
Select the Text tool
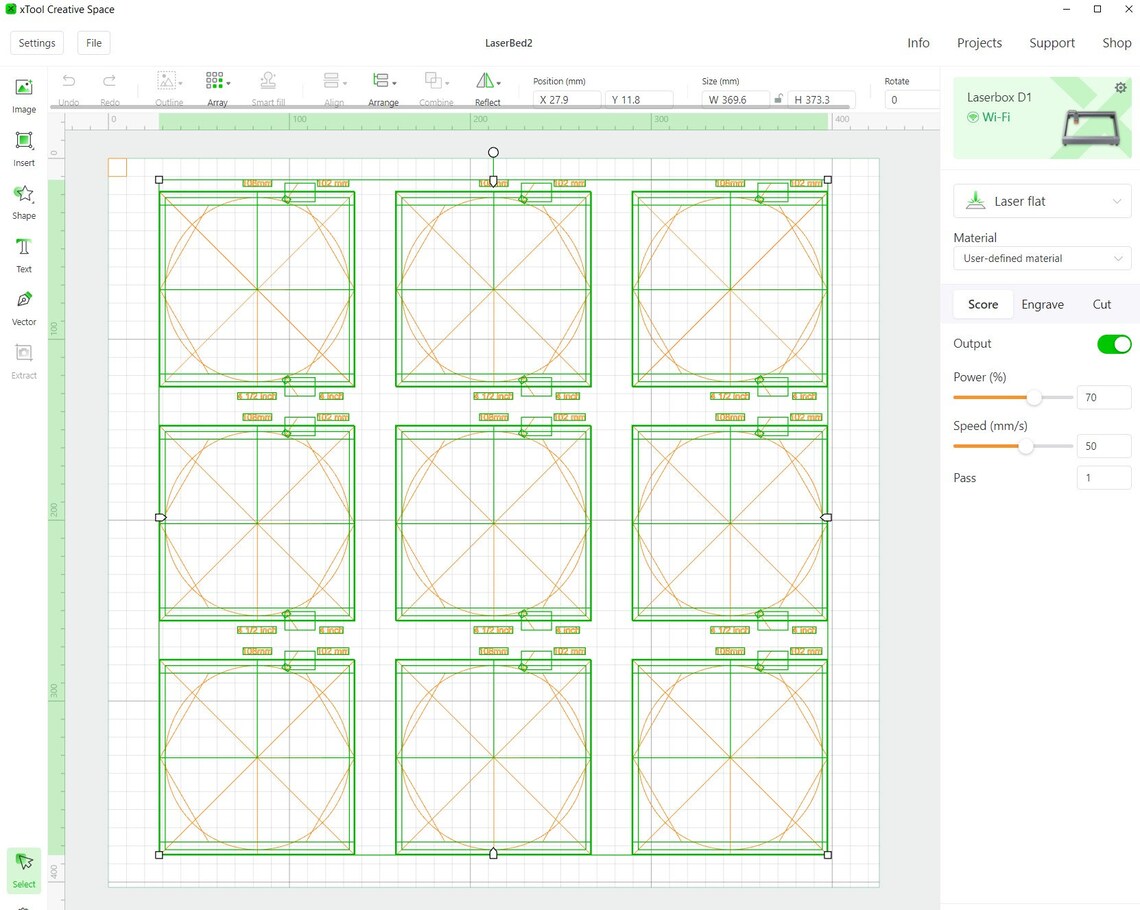tap(23, 254)
